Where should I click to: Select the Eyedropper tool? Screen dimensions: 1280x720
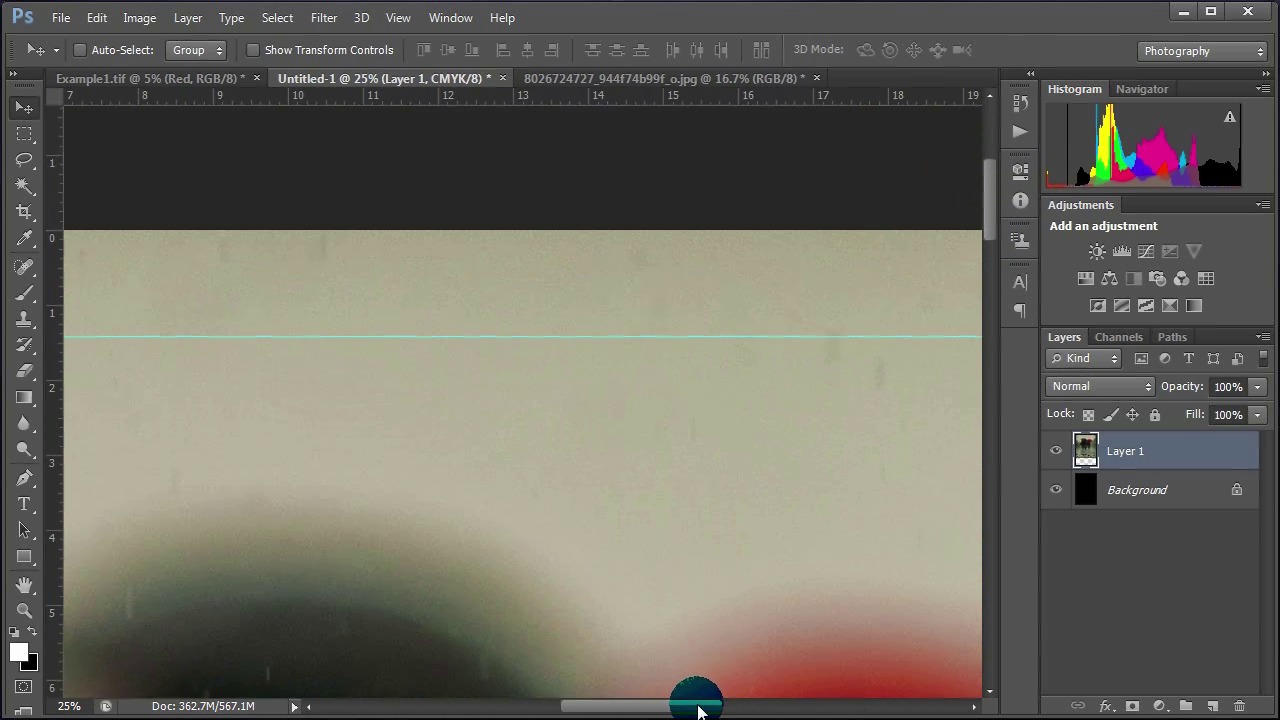pos(25,238)
